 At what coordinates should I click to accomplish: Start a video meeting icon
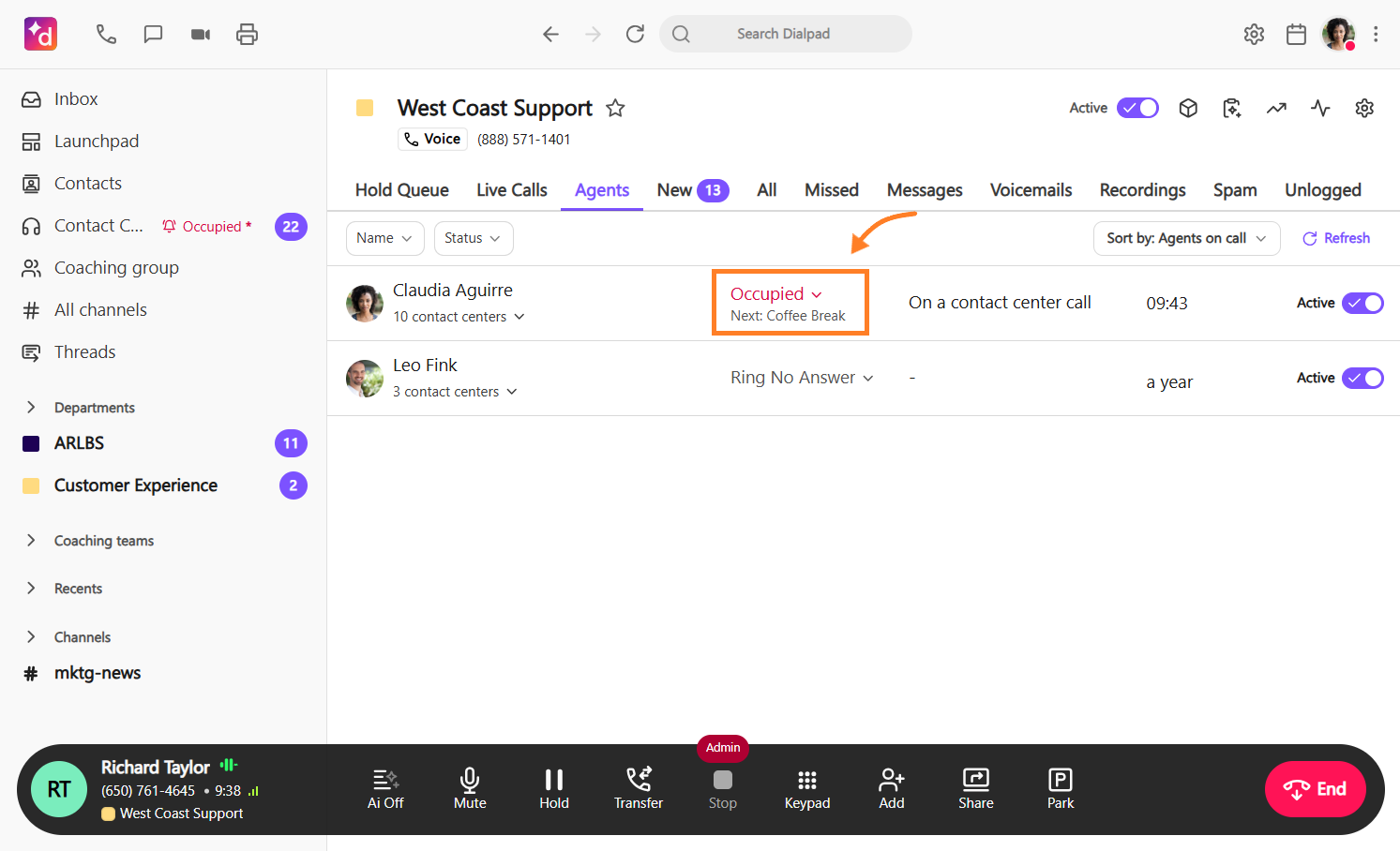201,35
